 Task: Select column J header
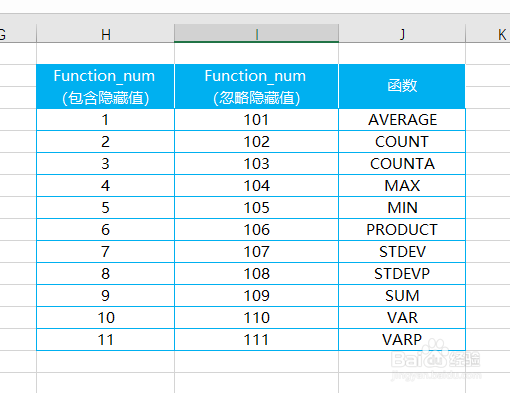pos(402,34)
